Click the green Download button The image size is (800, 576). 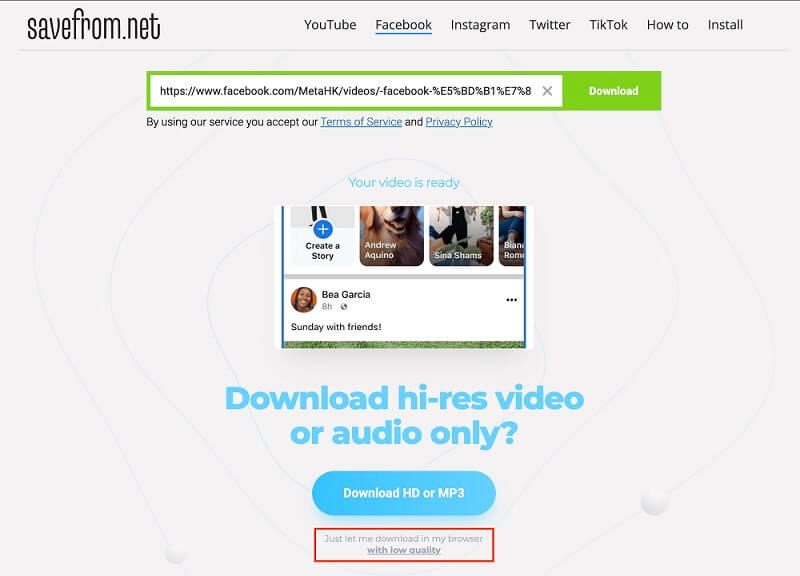(613, 91)
